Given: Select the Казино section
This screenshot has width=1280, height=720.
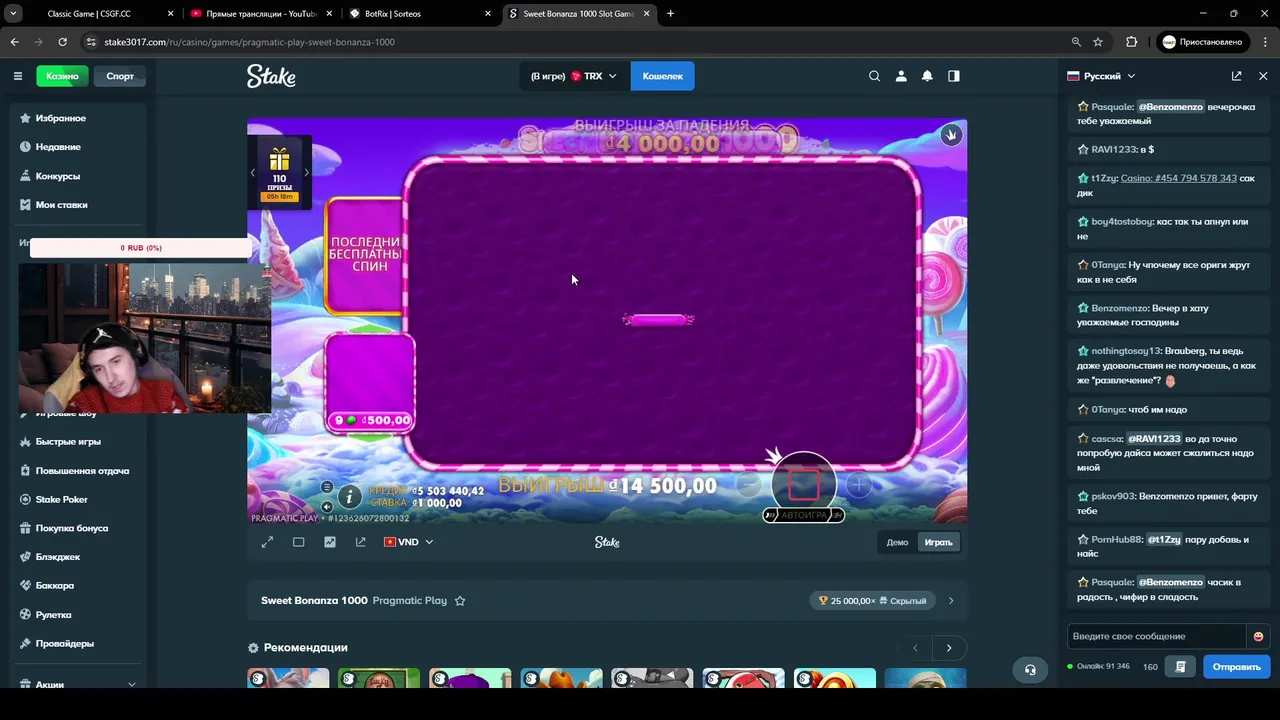Looking at the screenshot, I should pyautogui.click(x=62, y=76).
